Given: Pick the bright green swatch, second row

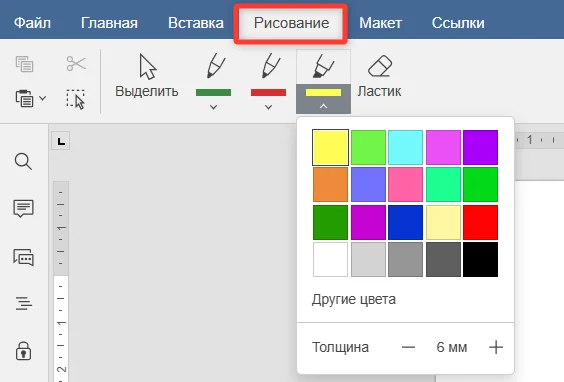Looking at the screenshot, I should coord(481,185).
